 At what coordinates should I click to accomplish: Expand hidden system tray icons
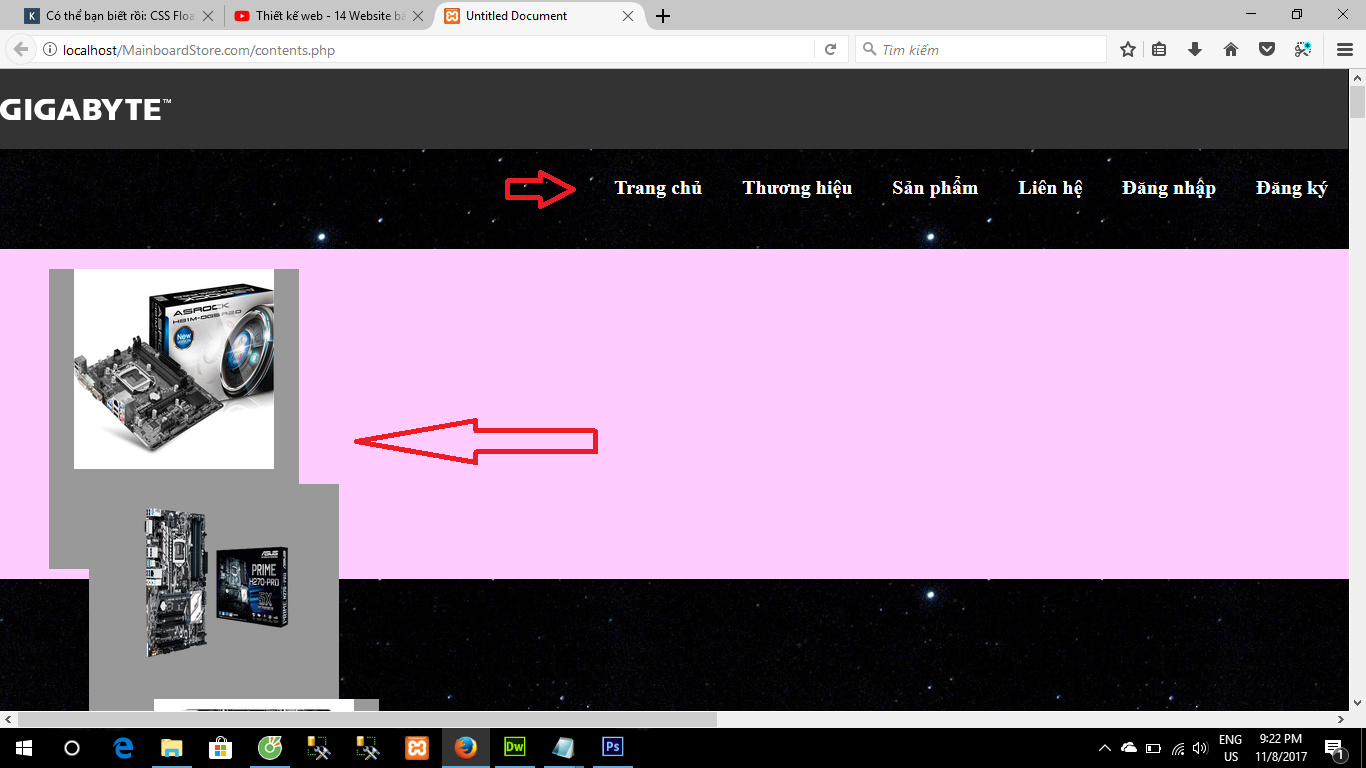coord(1105,748)
